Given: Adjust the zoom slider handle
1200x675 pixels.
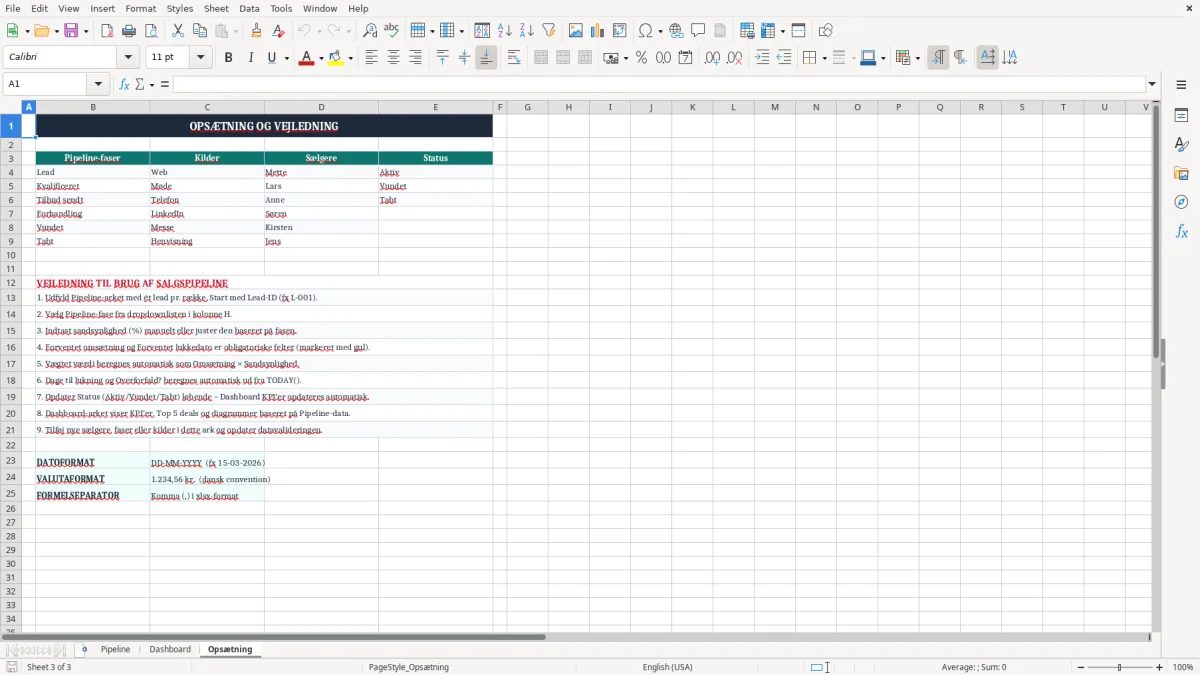Looking at the screenshot, I should click(x=1120, y=667).
